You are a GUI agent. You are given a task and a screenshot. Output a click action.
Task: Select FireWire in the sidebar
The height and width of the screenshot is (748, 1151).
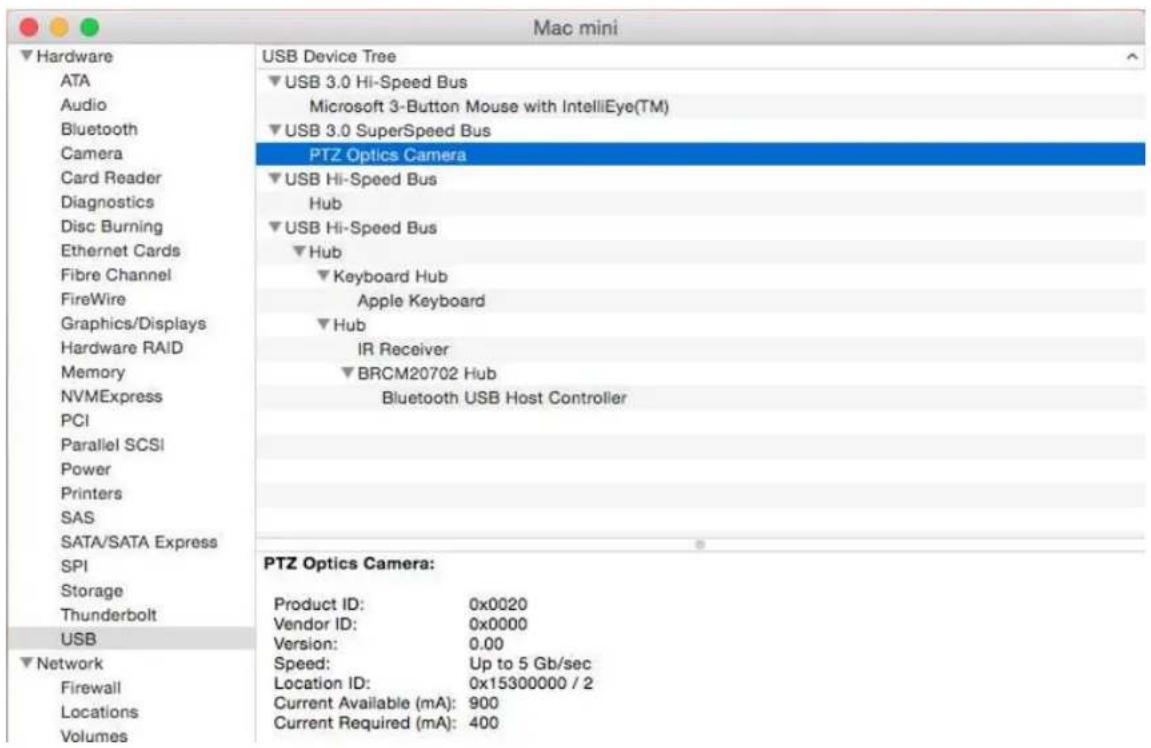(x=93, y=299)
